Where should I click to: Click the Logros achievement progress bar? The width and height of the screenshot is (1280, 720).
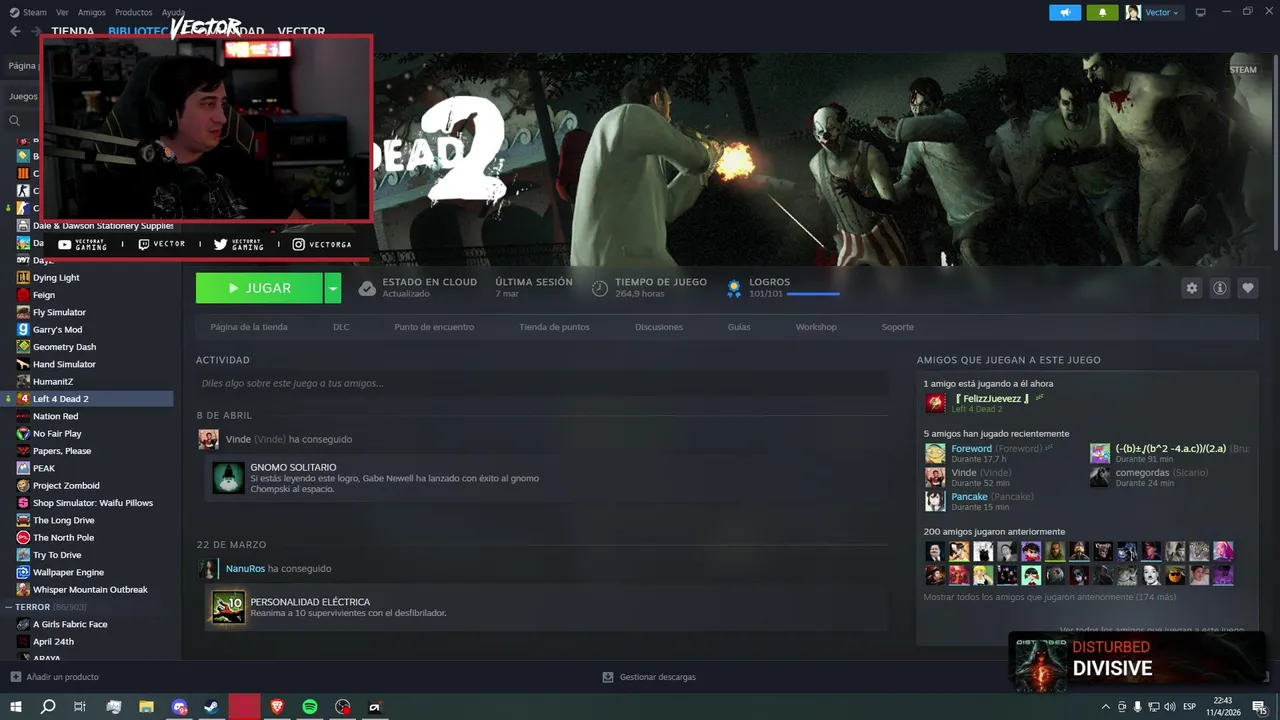tap(813, 294)
